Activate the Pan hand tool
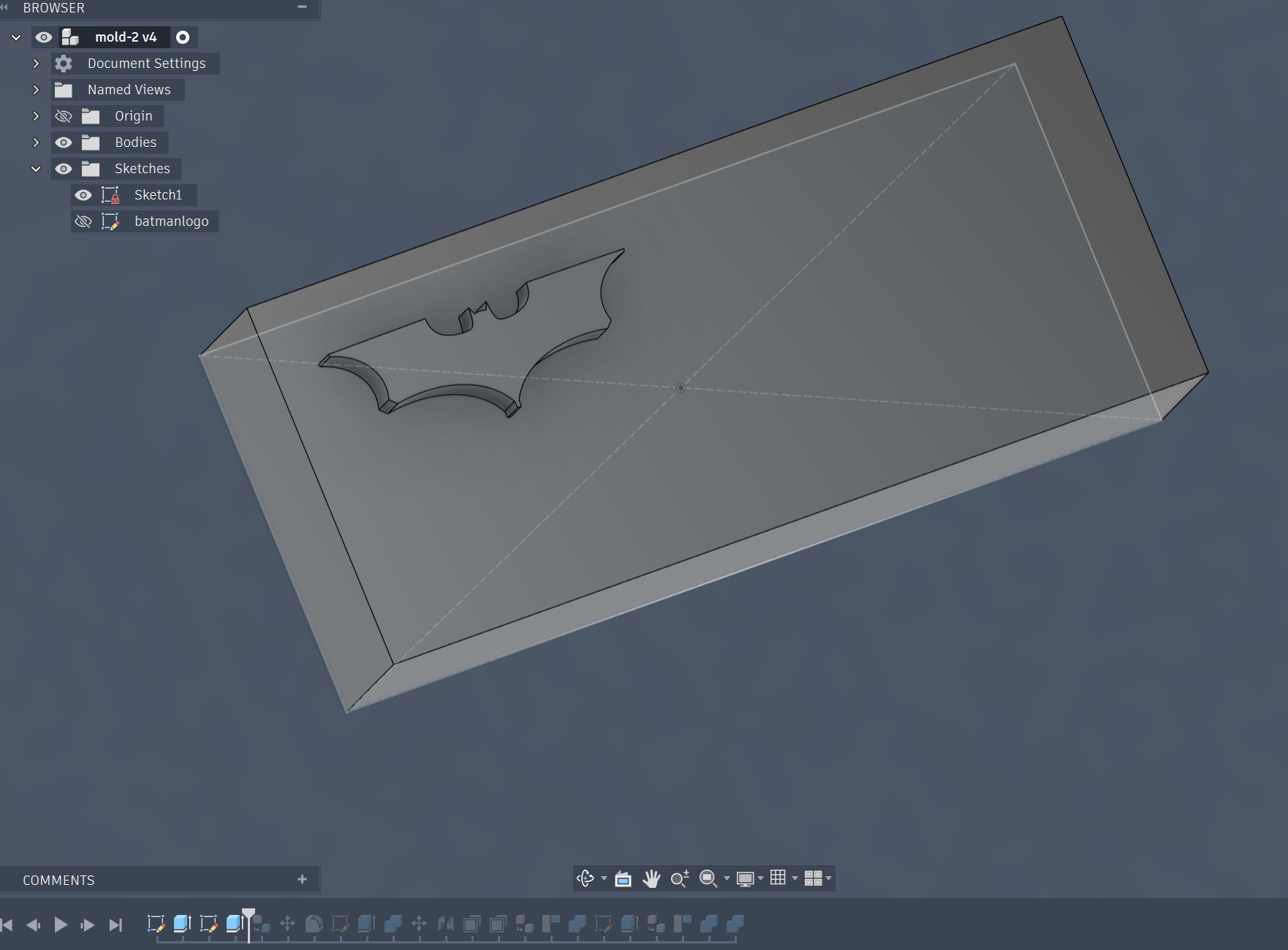Screen dimensions: 1288x950 click(651, 878)
